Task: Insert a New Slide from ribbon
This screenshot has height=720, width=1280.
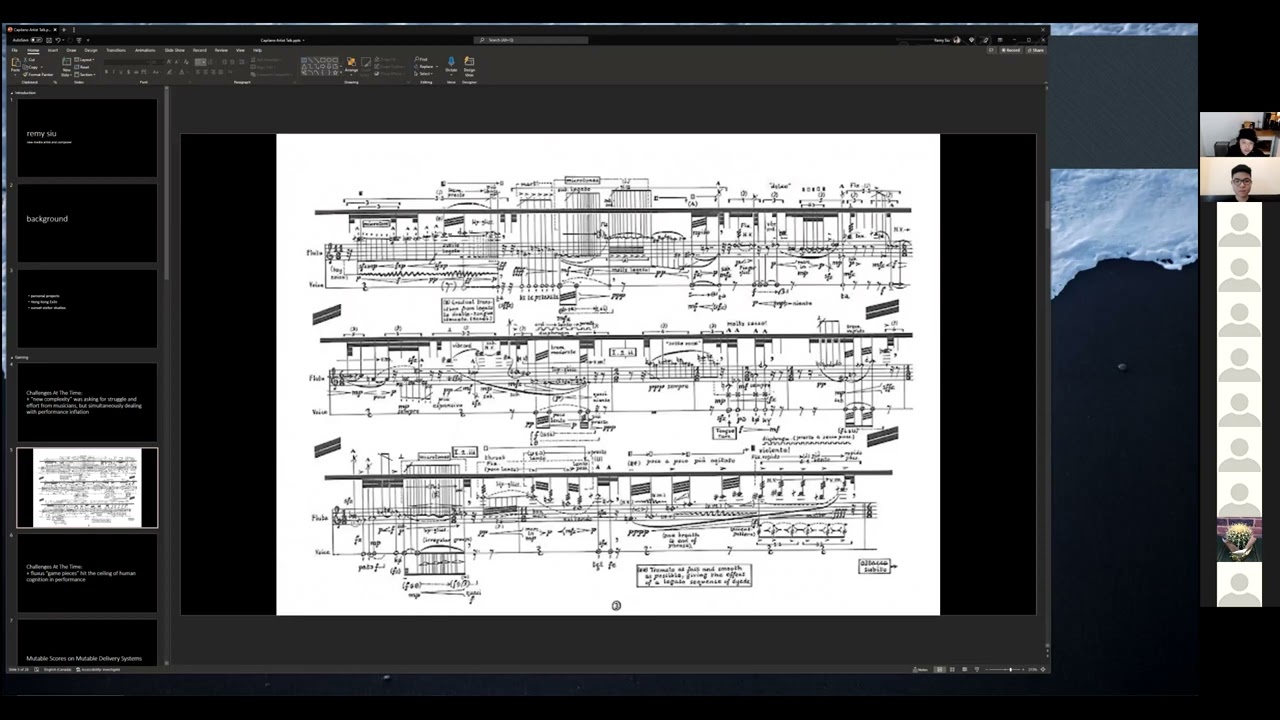Action: (66, 65)
